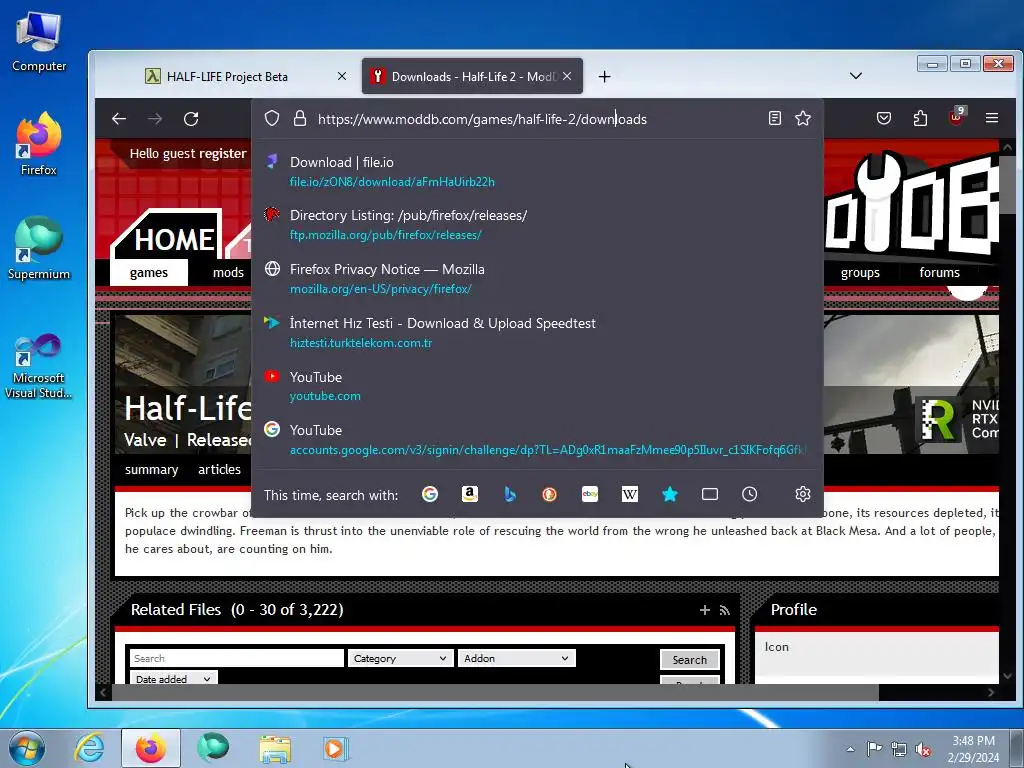This screenshot has width=1024, height=768.
Task: Search this time with Amazon icon
Action: coord(470,494)
